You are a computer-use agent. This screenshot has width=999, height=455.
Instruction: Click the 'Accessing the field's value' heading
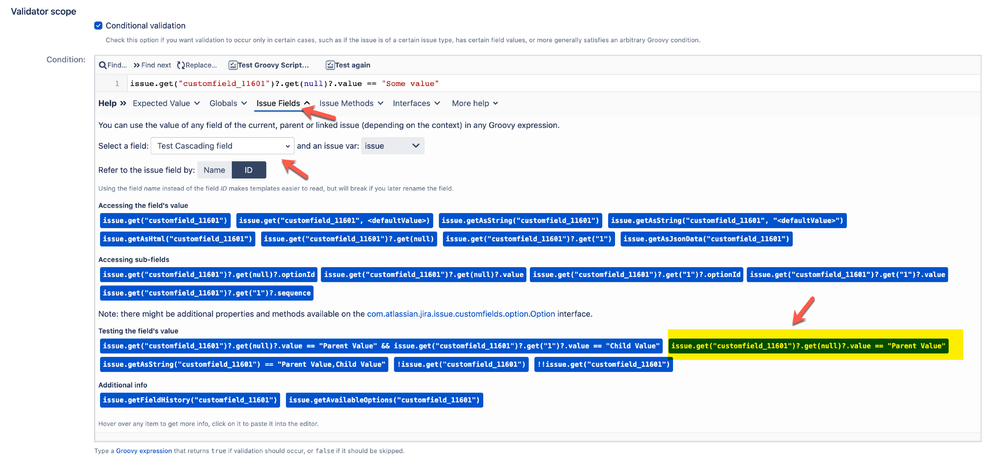pyautogui.click(x=143, y=205)
